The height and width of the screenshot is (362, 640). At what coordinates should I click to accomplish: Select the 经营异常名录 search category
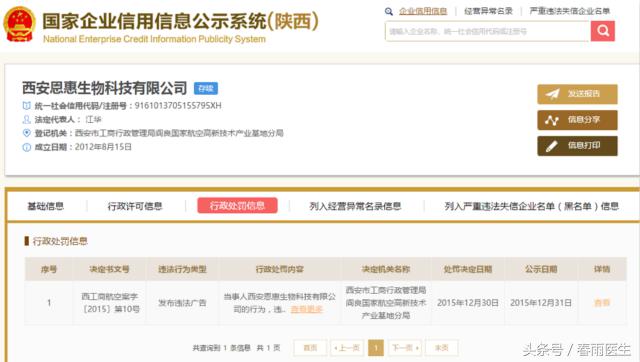tap(488, 11)
